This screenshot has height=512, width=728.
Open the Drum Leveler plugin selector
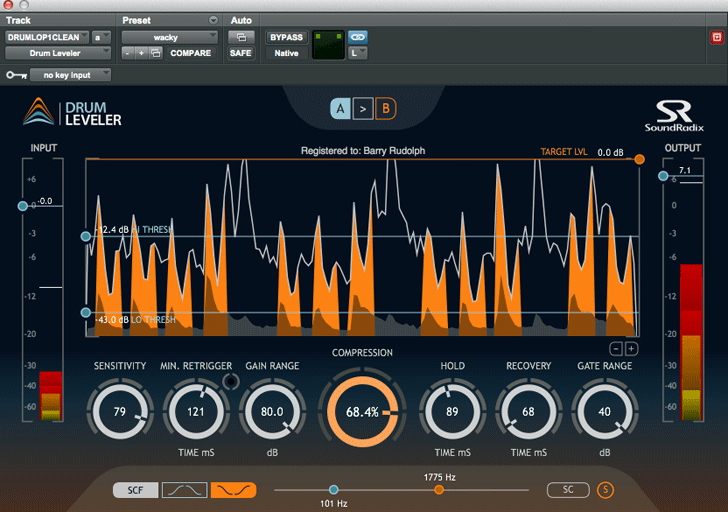click(x=58, y=53)
